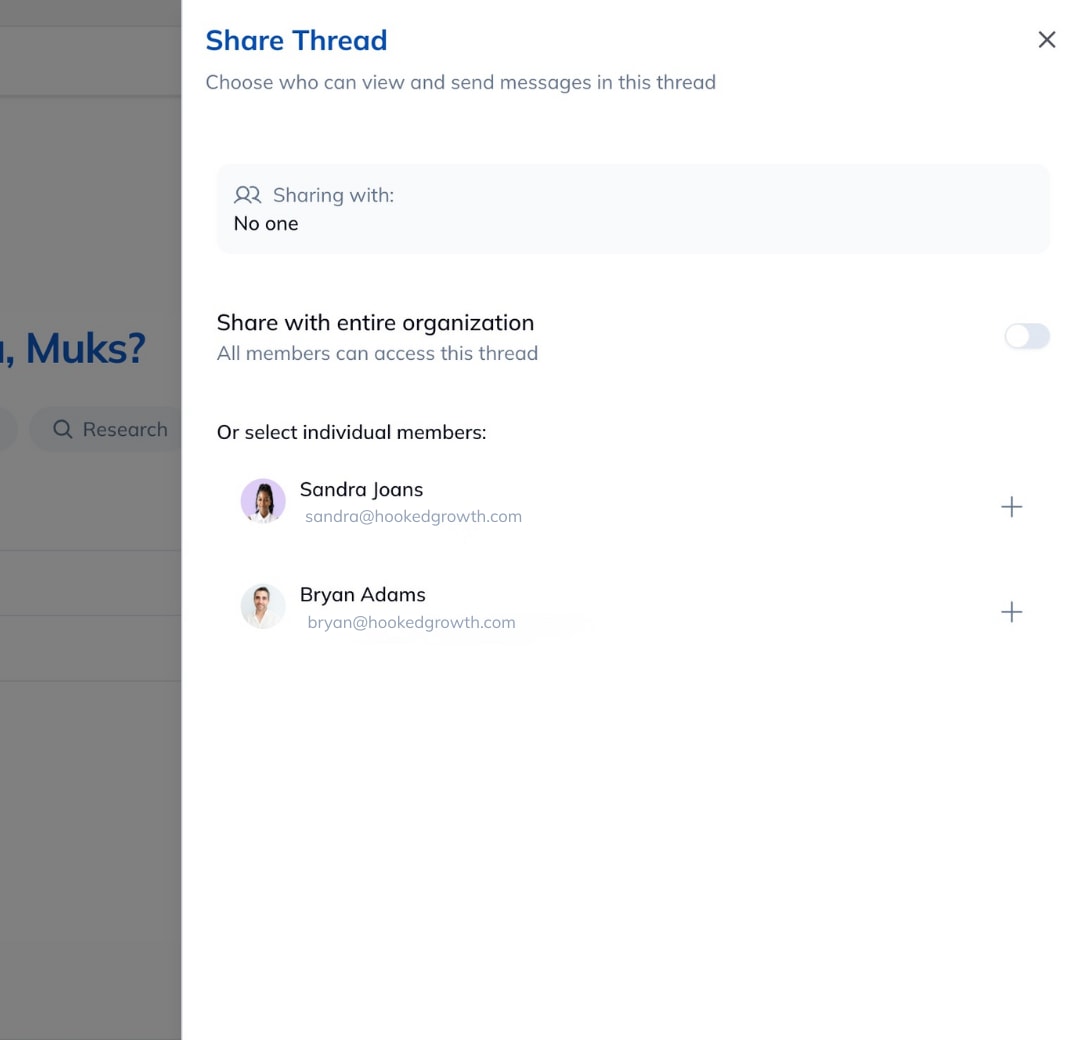Screen dimensions: 1080x1040
Task: Click Bryan Adams profile picture
Action: tap(262, 605)
